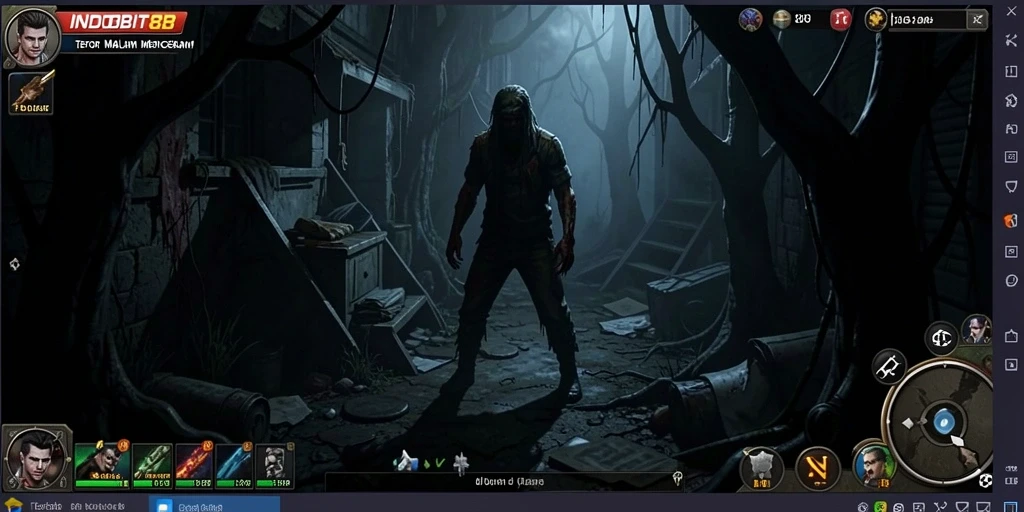Activate the green hooded figure skill card
This screenshot has height=512, width=1024.
point(102,465)
